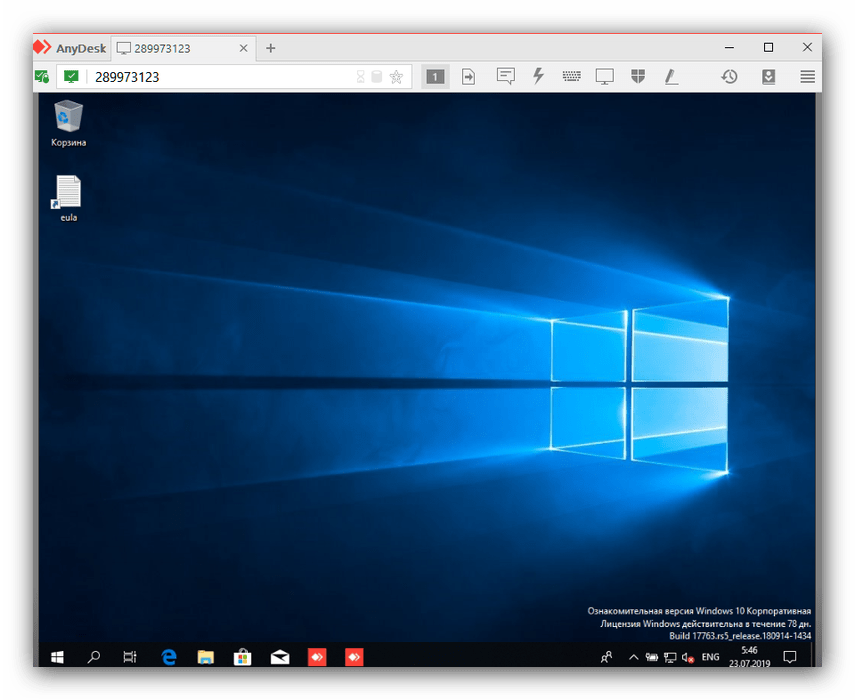Open the display settings monitor icon
This screenshot has width=855, height=700.
604,76
